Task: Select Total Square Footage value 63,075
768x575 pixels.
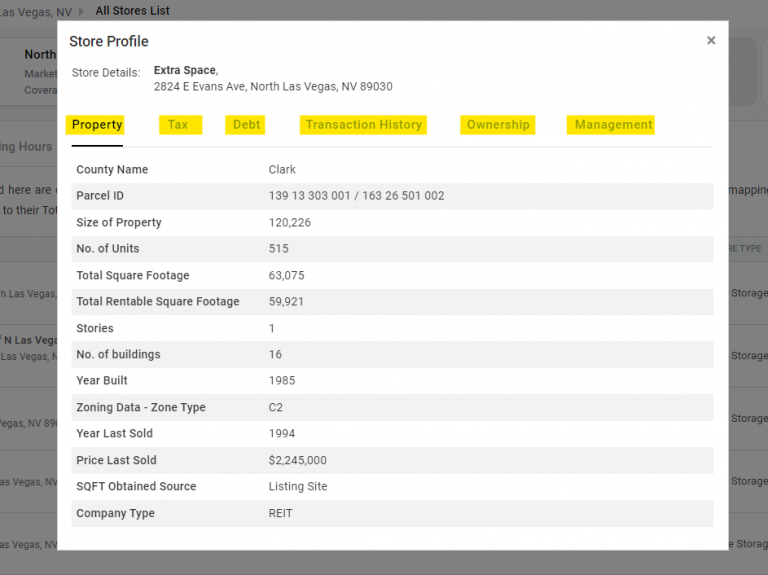Action: pyautogui.click(x=287, y=275)
